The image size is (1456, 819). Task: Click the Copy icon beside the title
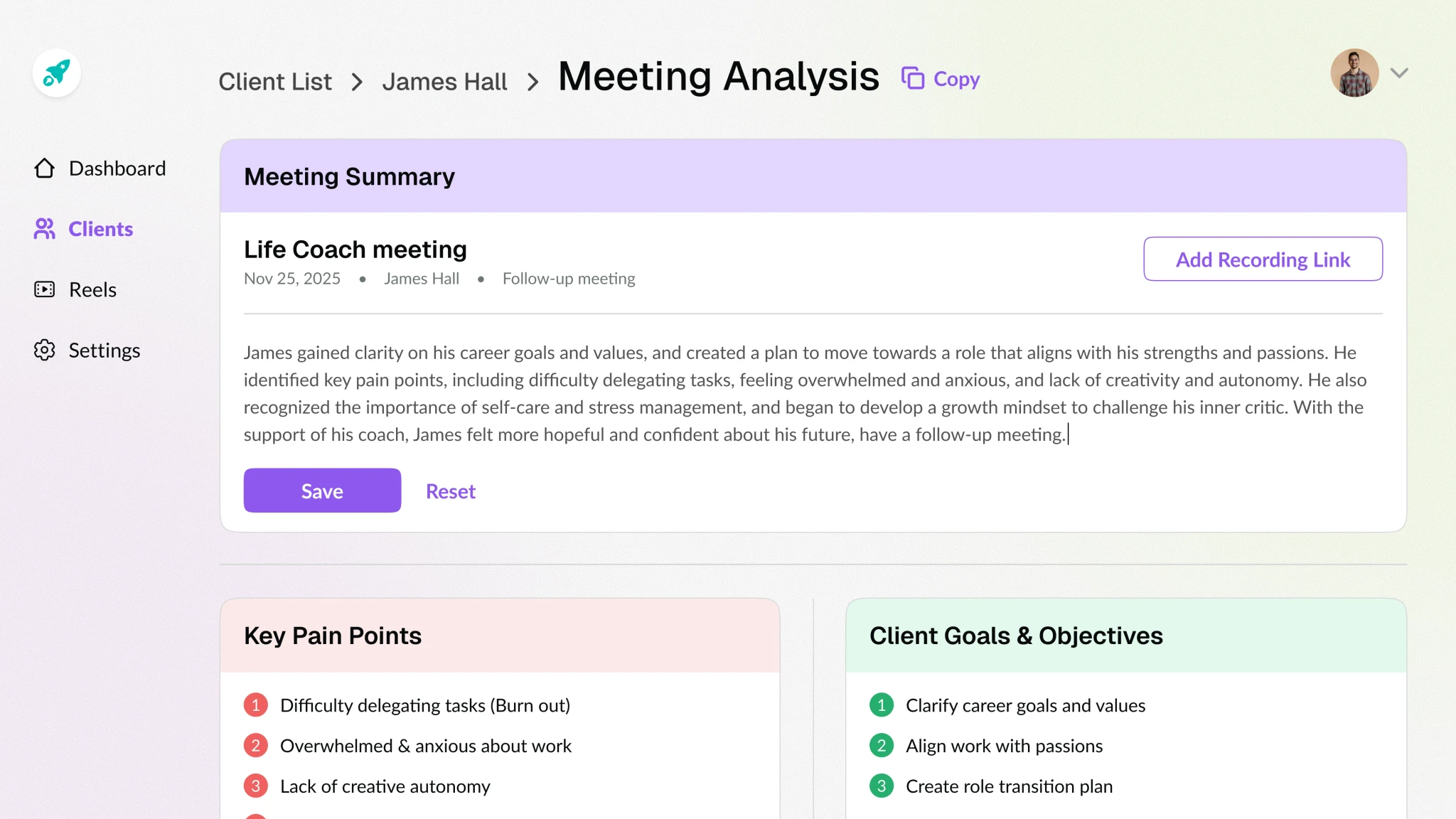(913, 78)
